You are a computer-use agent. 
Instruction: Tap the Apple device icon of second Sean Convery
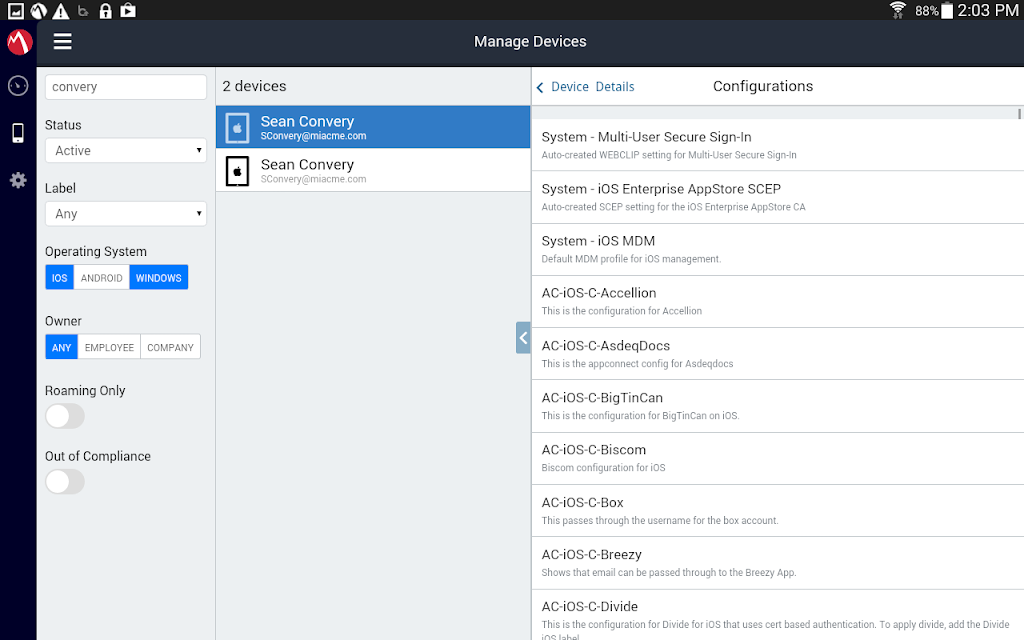coord(237,171)
